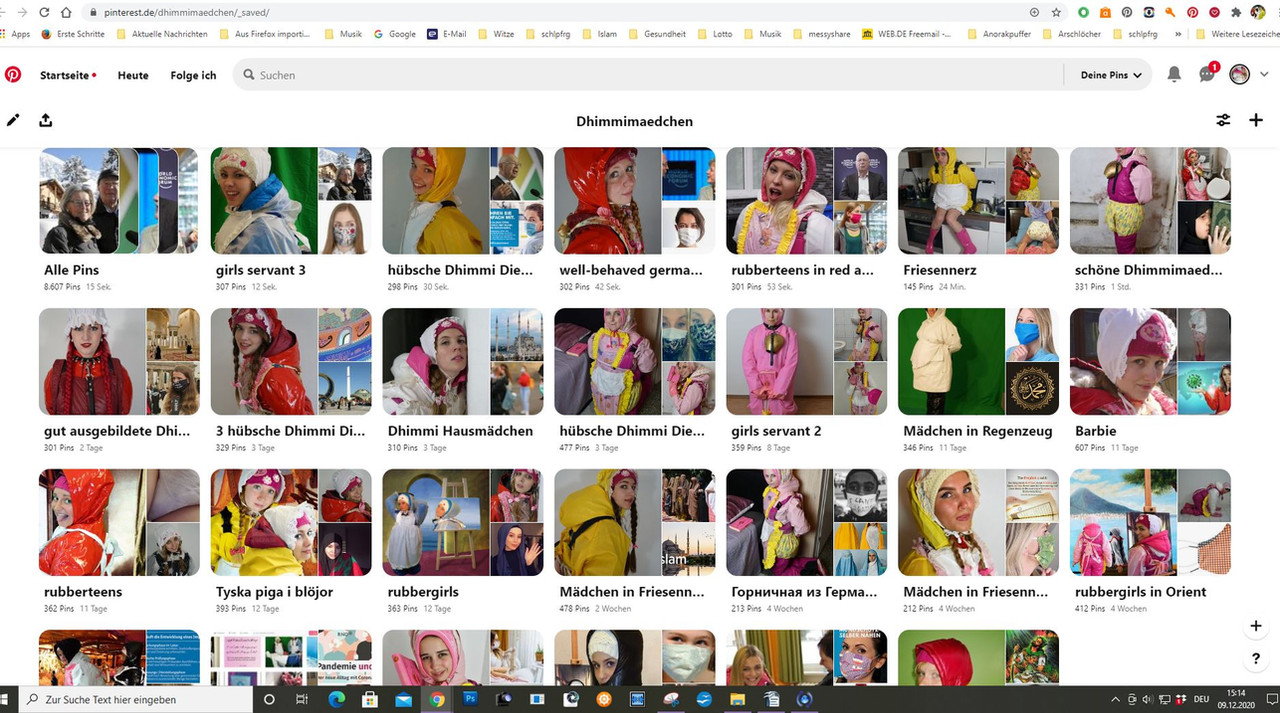Open the taskbar clock showing 15:14
The image size is (1280, 713).
pyautogui.click(x=1236, y=699)
